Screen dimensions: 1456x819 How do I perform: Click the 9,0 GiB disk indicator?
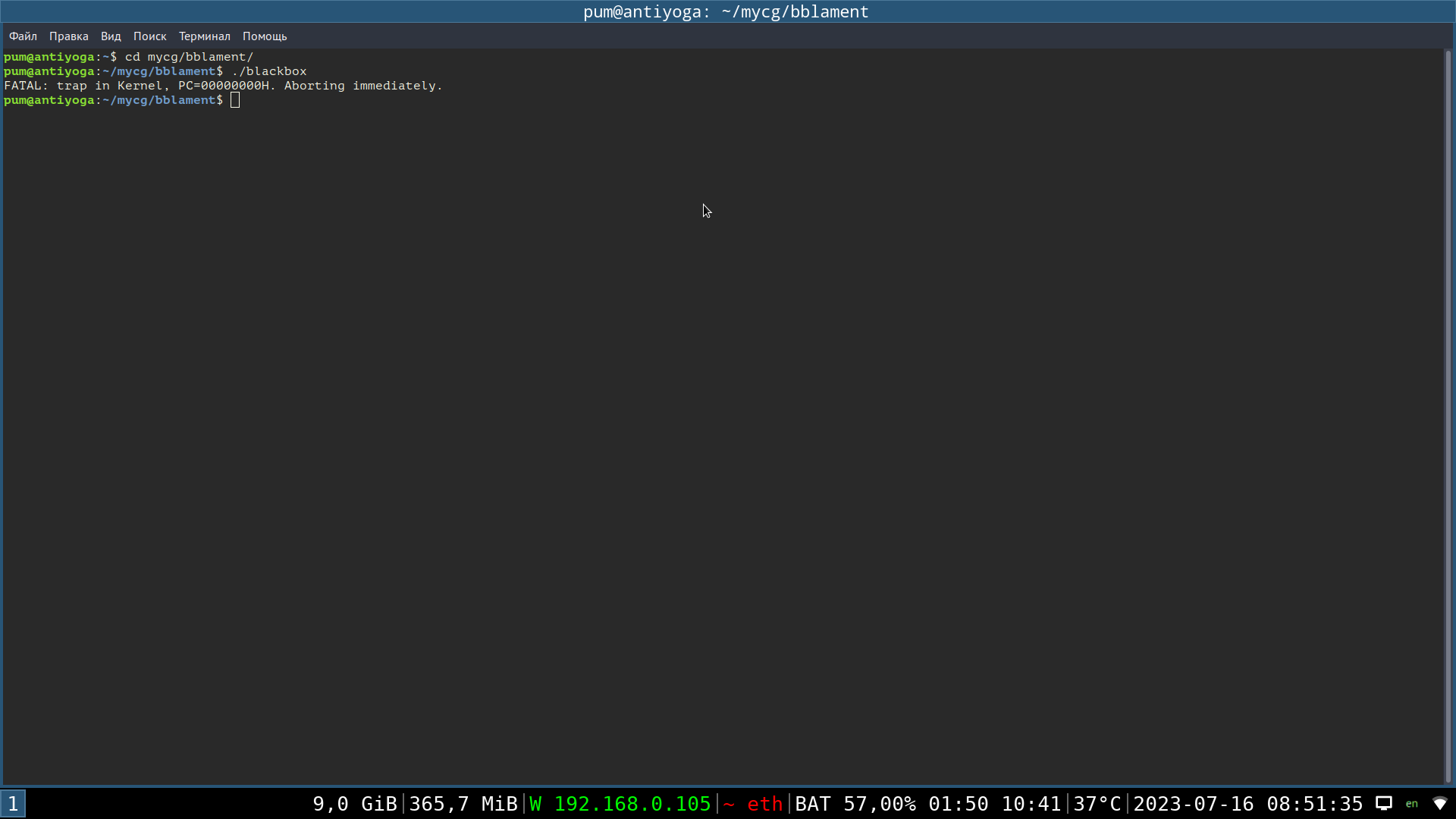pos(354,804)
